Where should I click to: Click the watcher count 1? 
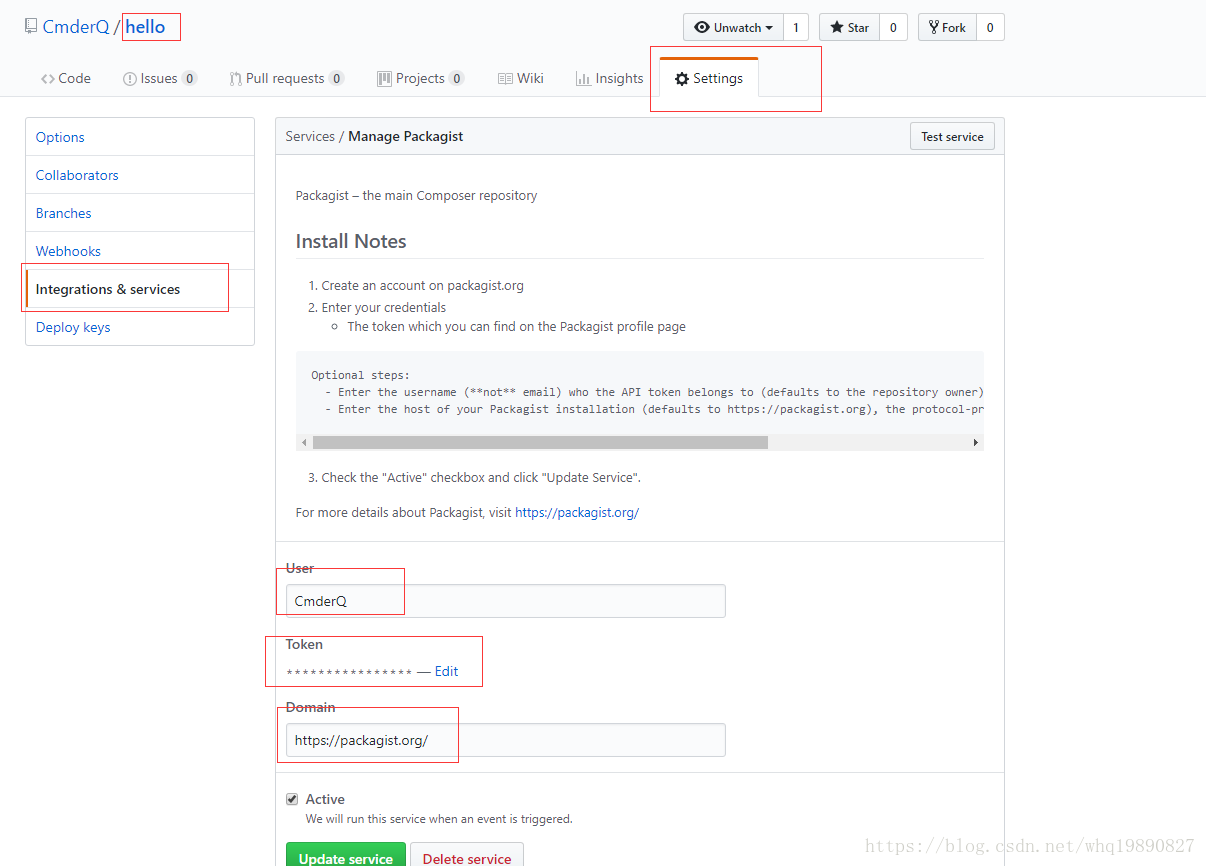click(x=796, y=27)
